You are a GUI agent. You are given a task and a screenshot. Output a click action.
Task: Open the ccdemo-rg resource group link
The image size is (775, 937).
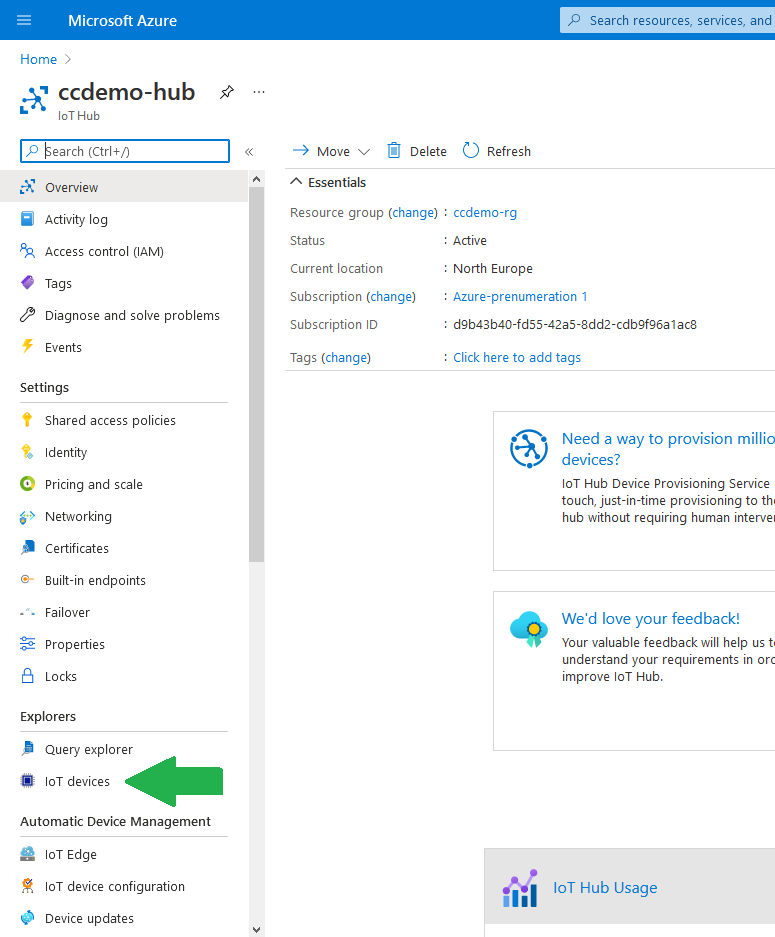tap(485, 213)
